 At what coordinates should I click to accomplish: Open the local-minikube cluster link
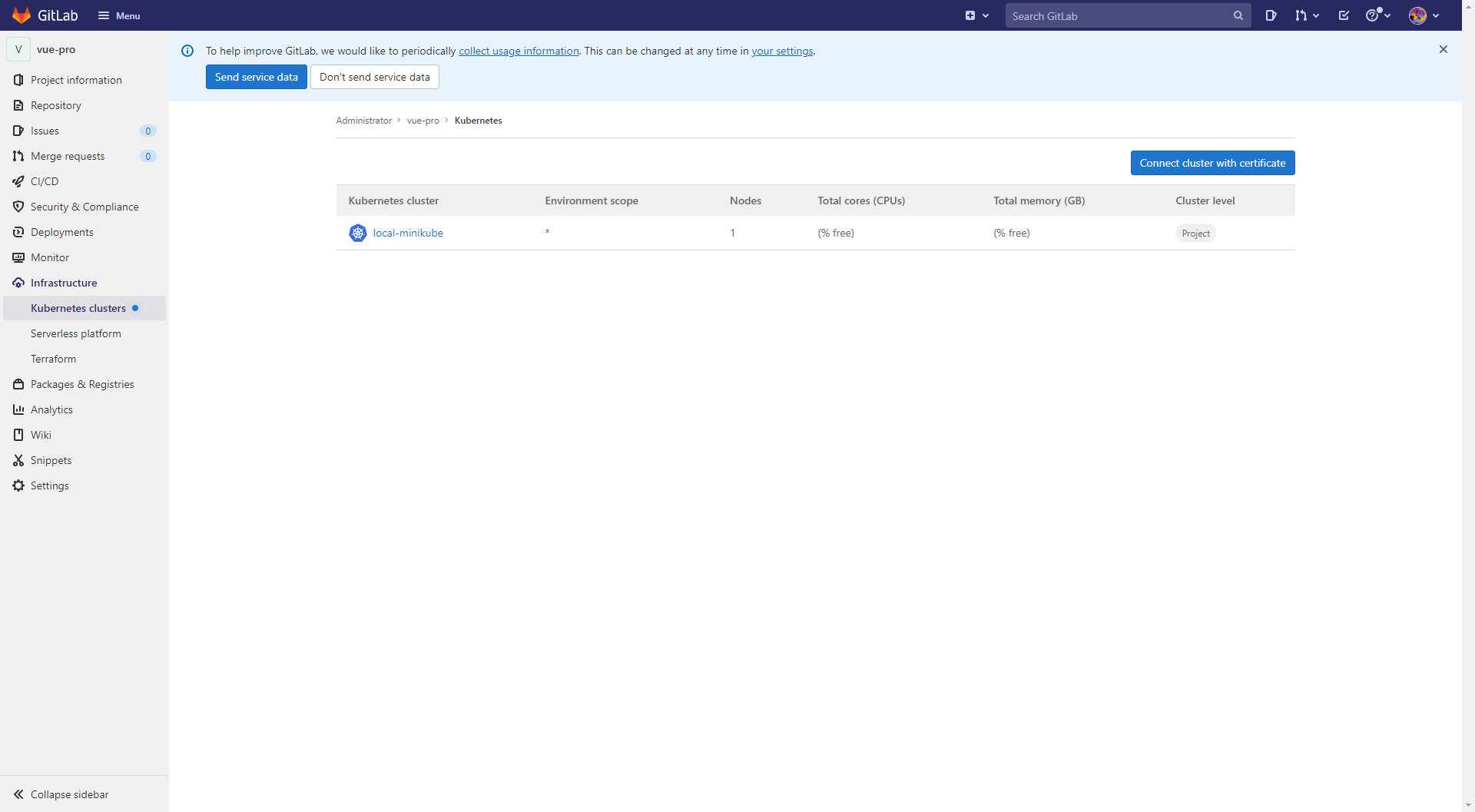(408, 233)
